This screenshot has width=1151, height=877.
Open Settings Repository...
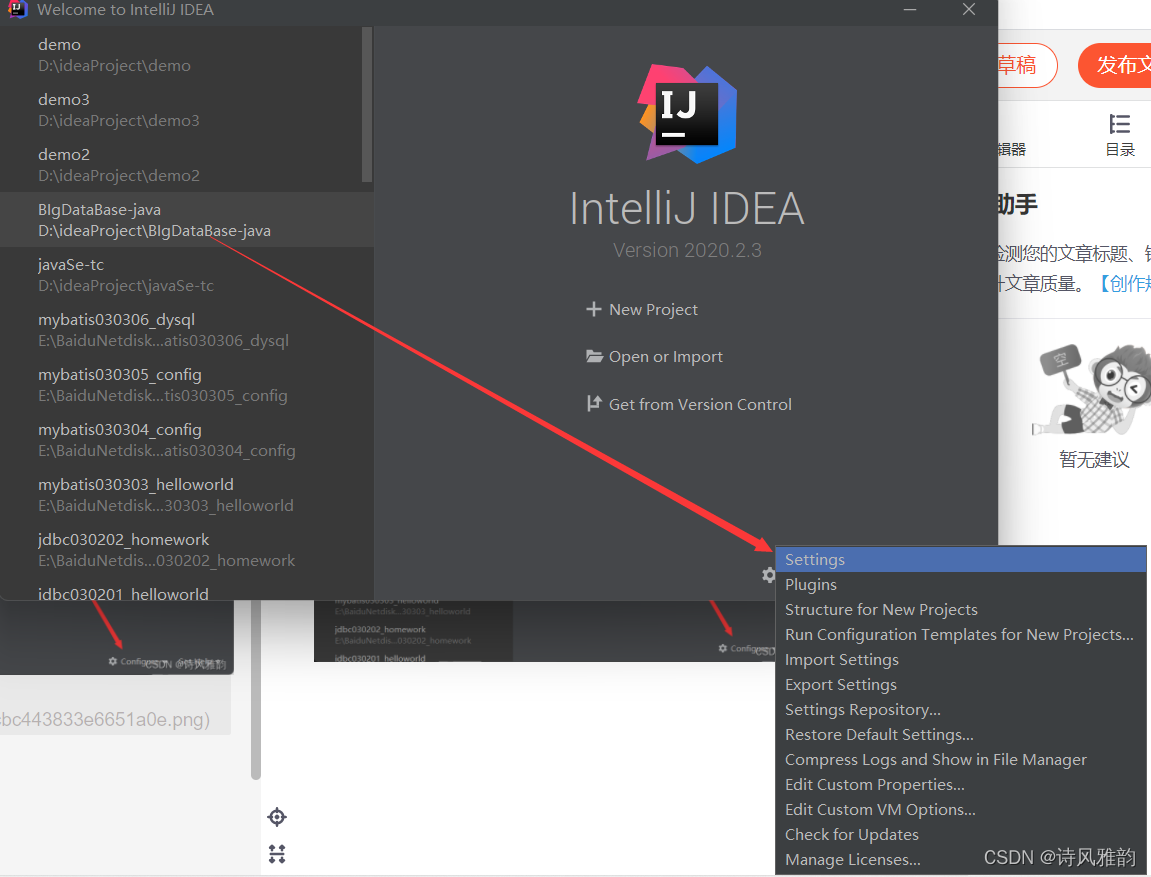click(x=961, y=709)
